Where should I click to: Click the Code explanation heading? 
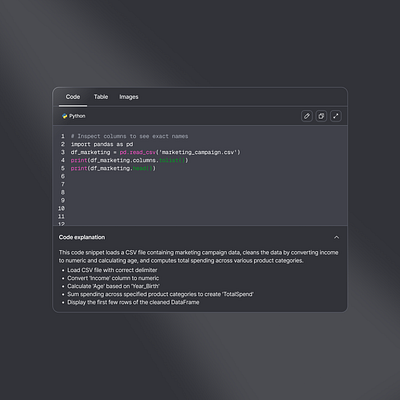pos(82,237)
